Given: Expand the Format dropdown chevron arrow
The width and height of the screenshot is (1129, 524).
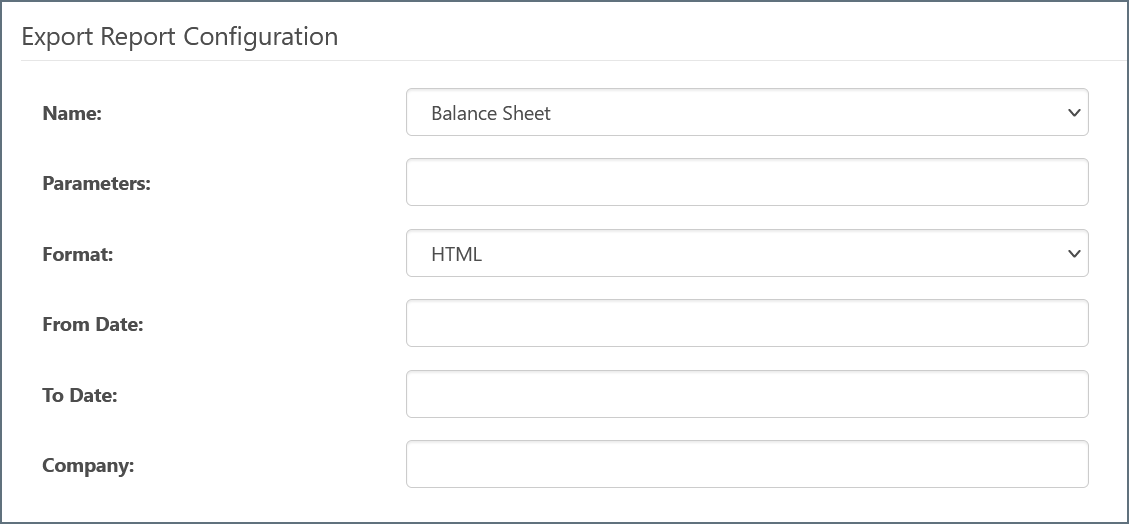Looking at the screenshot, I should [1074, 254].
